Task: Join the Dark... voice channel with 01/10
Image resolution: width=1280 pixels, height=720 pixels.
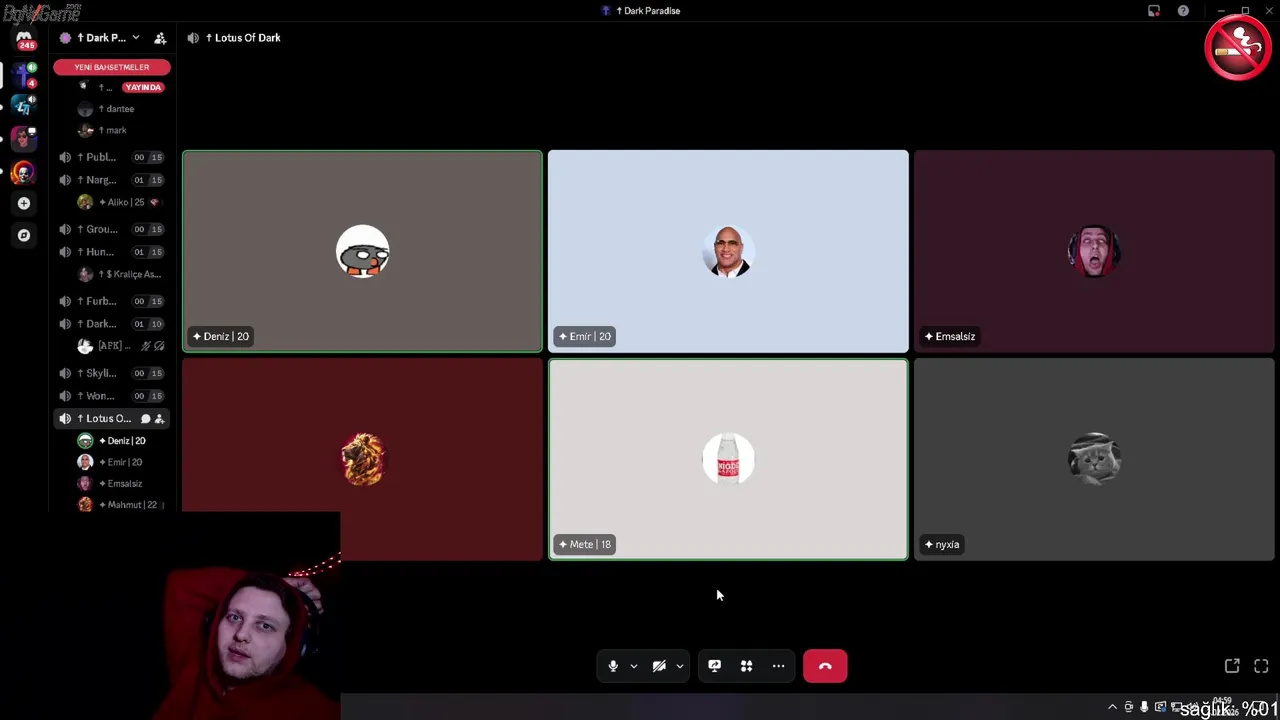Action: pos(110,324)
